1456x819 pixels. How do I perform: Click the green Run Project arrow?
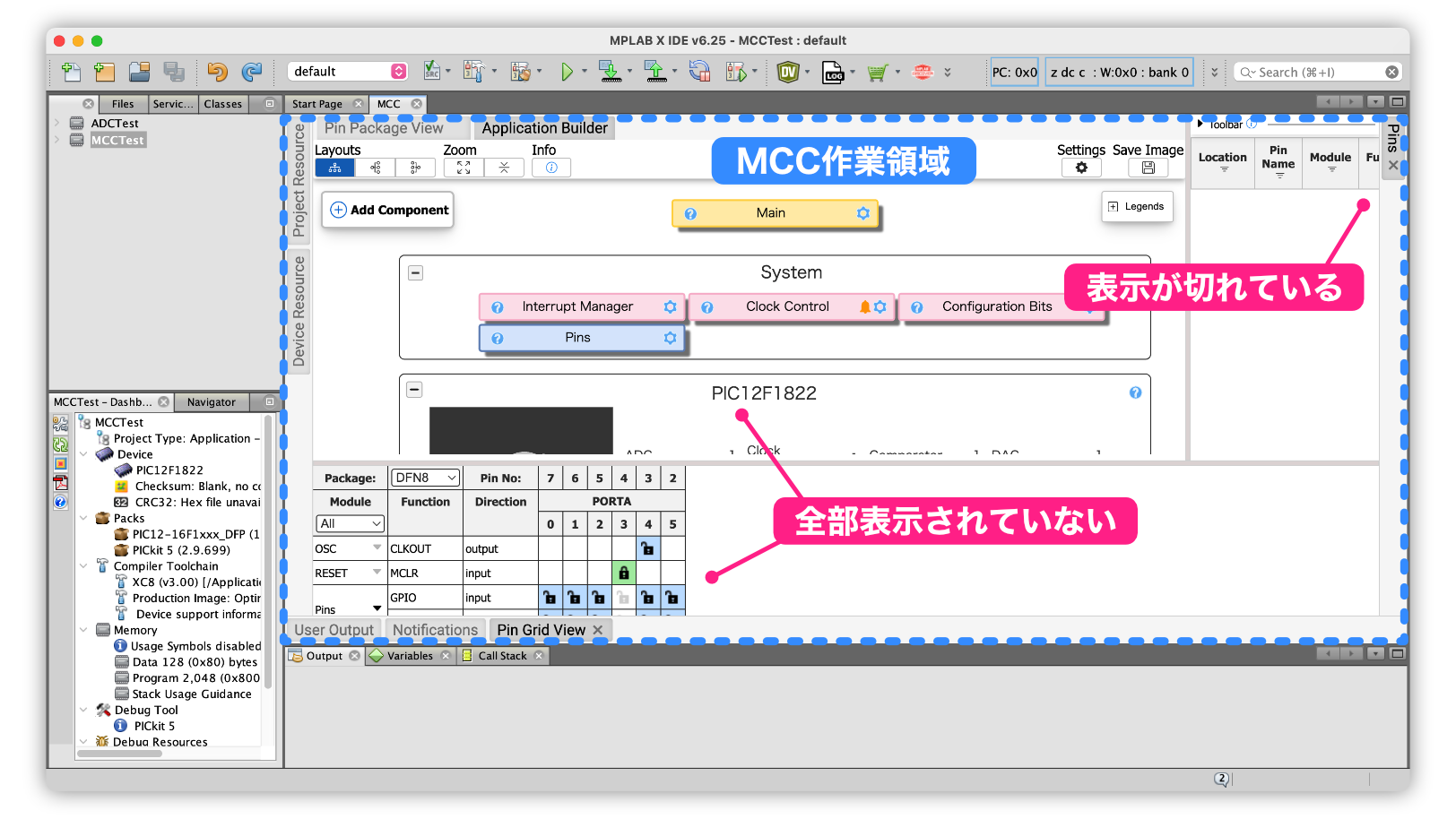(567, 72)
